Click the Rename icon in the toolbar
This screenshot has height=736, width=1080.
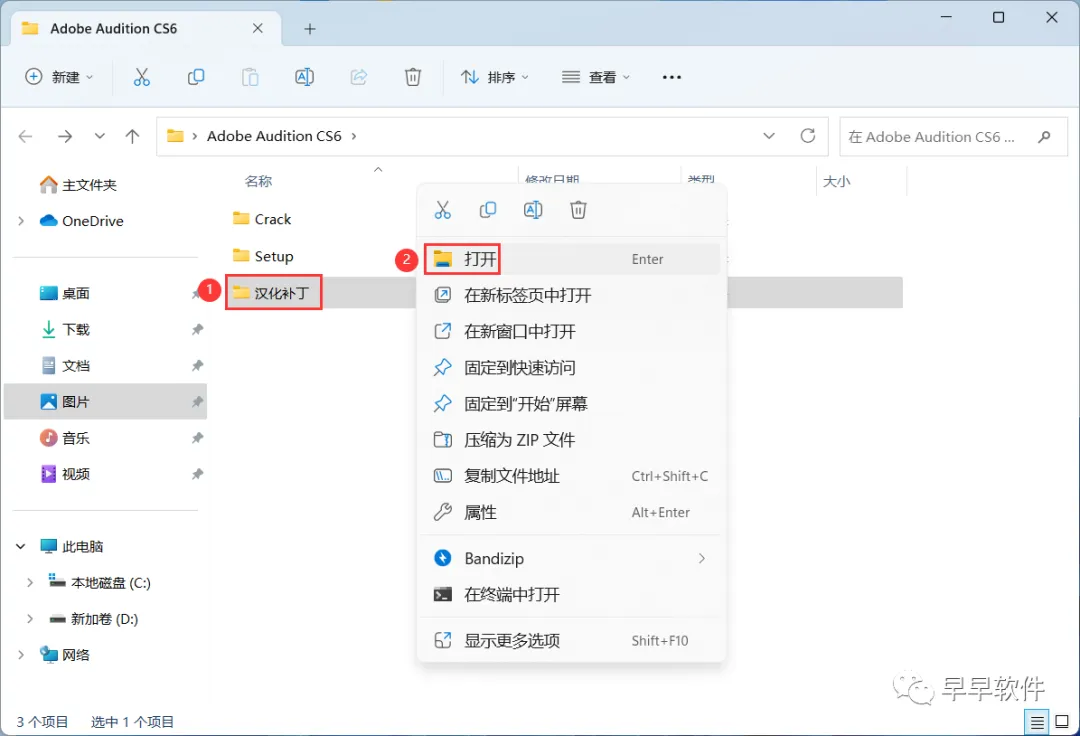[x=304, y=77]
